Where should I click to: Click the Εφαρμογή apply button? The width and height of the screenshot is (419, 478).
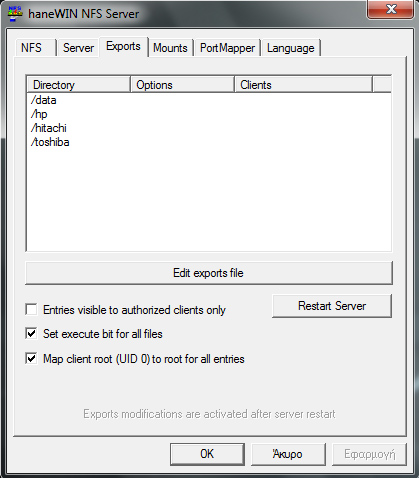pyautogui.click(x=369, y=454)
